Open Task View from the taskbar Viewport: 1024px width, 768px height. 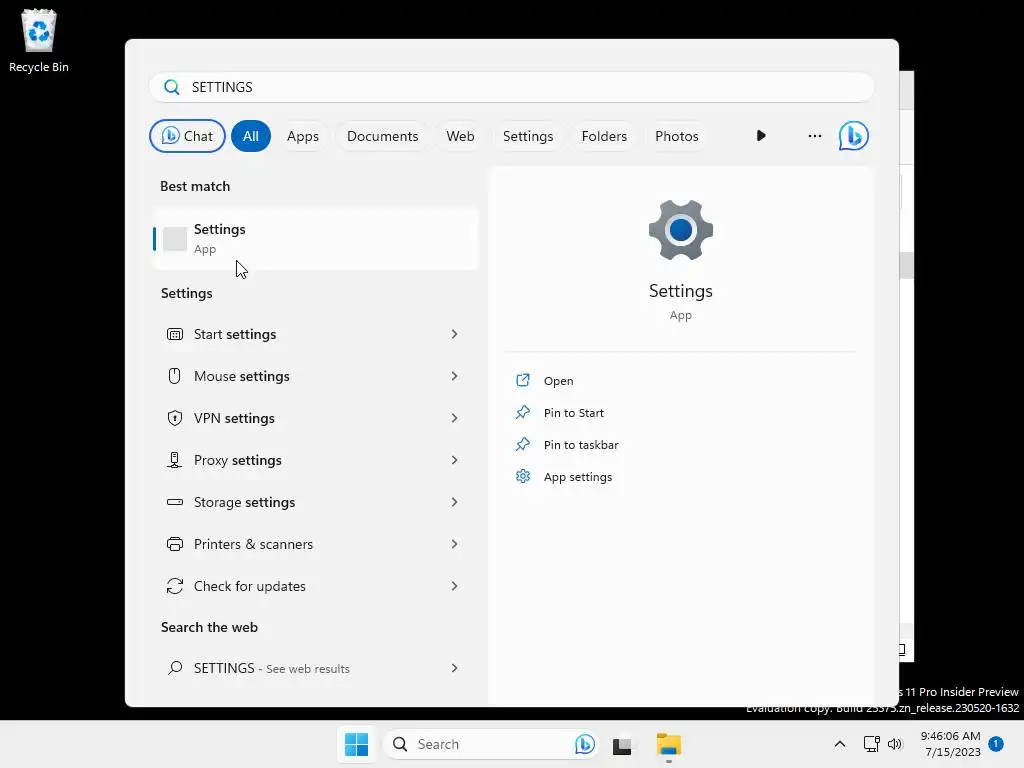(x=622, y=745)
